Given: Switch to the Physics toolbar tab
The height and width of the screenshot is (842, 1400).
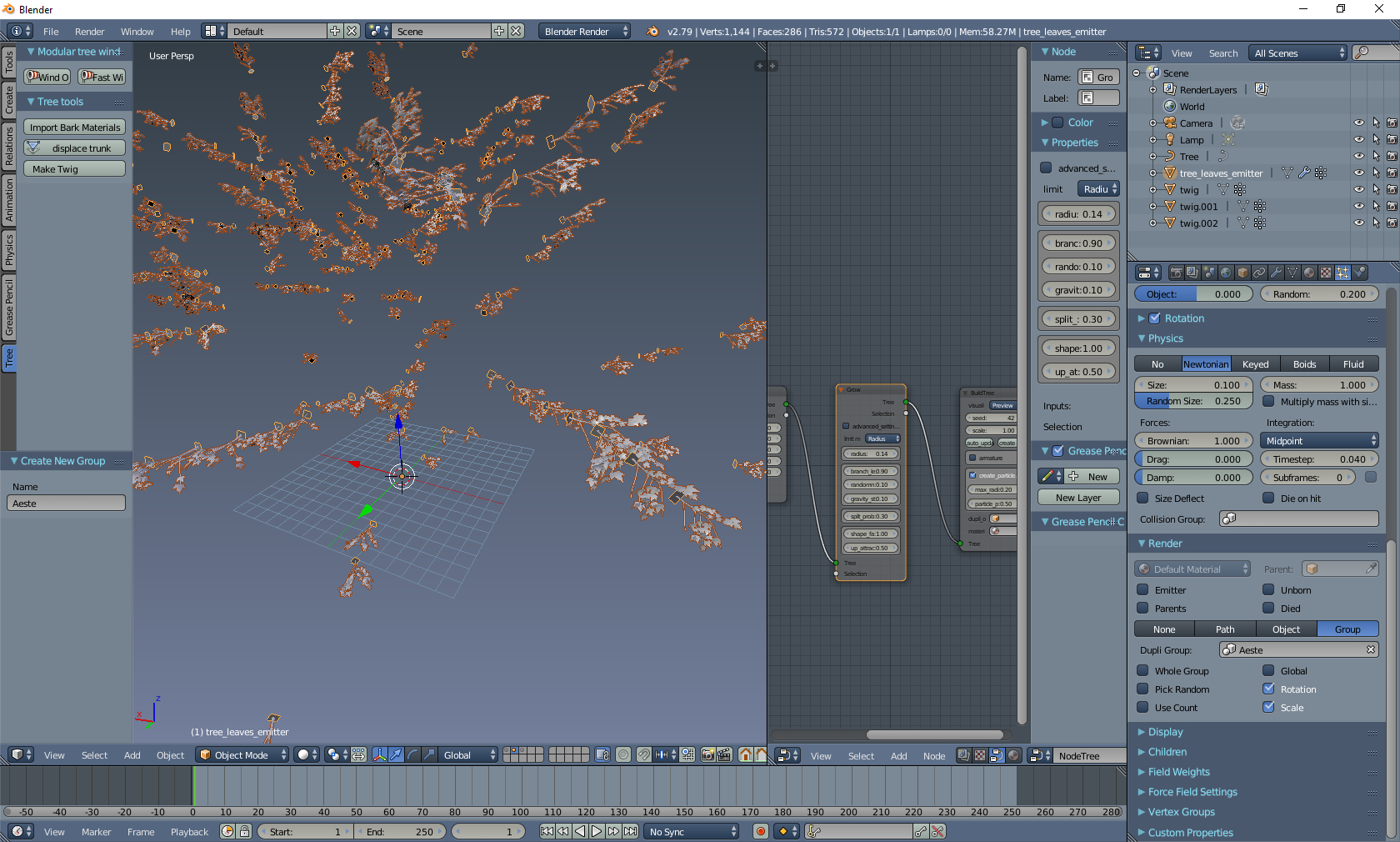Looking at the screenshot, I should point(9,249).
